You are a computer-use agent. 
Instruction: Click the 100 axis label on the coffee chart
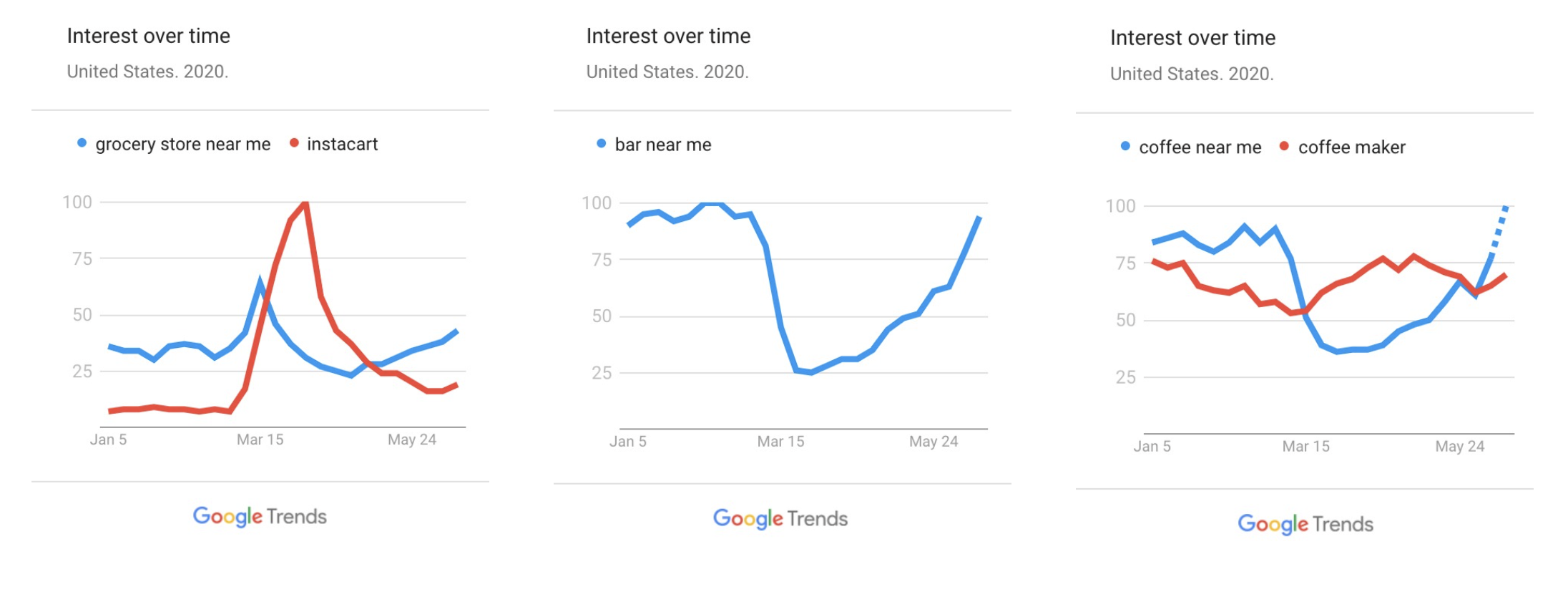[1120, 206]
